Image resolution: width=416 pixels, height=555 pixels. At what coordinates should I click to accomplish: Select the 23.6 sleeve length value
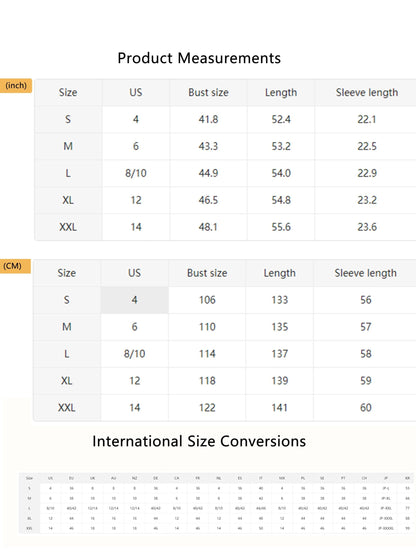[x=367, y=227]
